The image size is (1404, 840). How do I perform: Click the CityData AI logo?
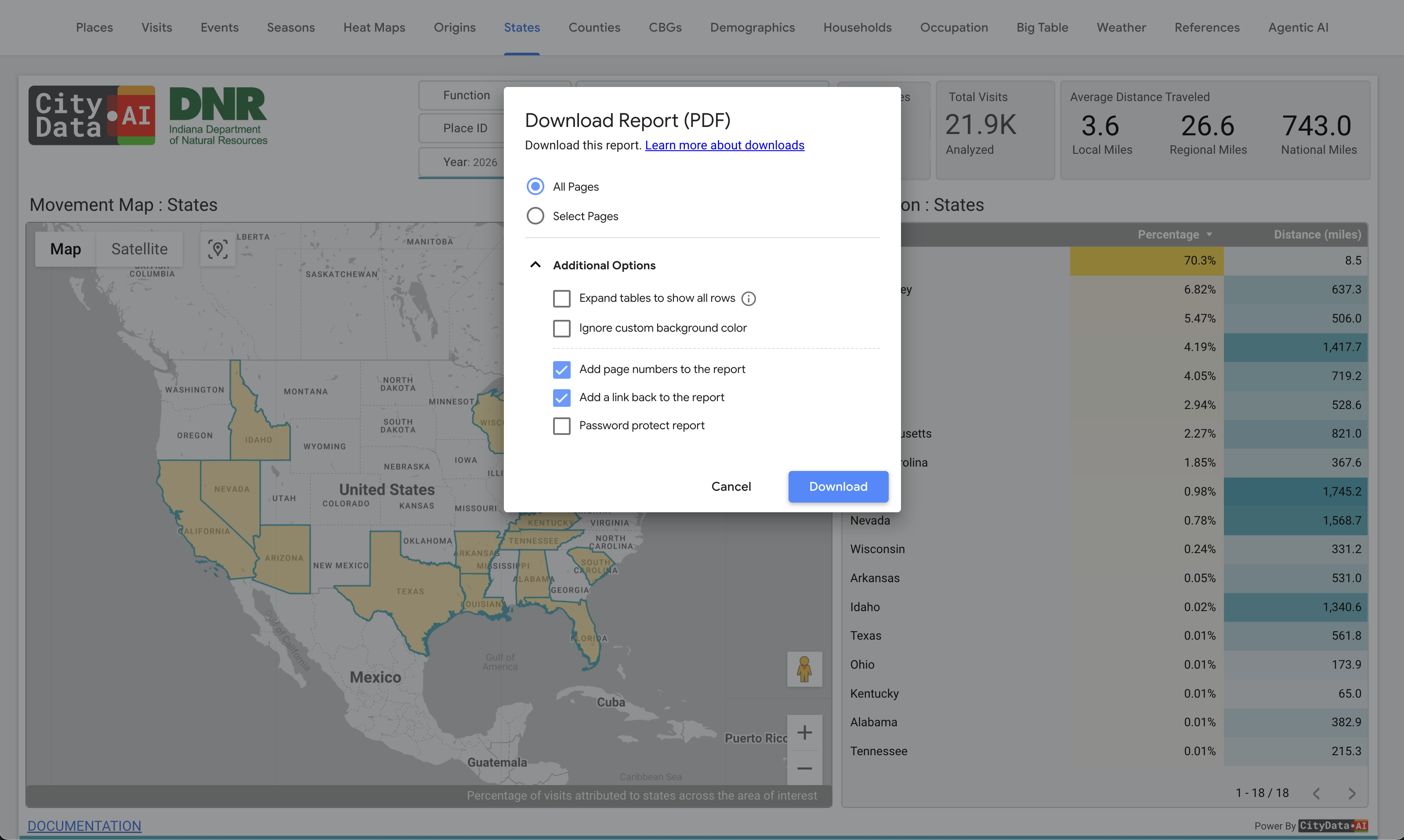[x=92, y=116]
